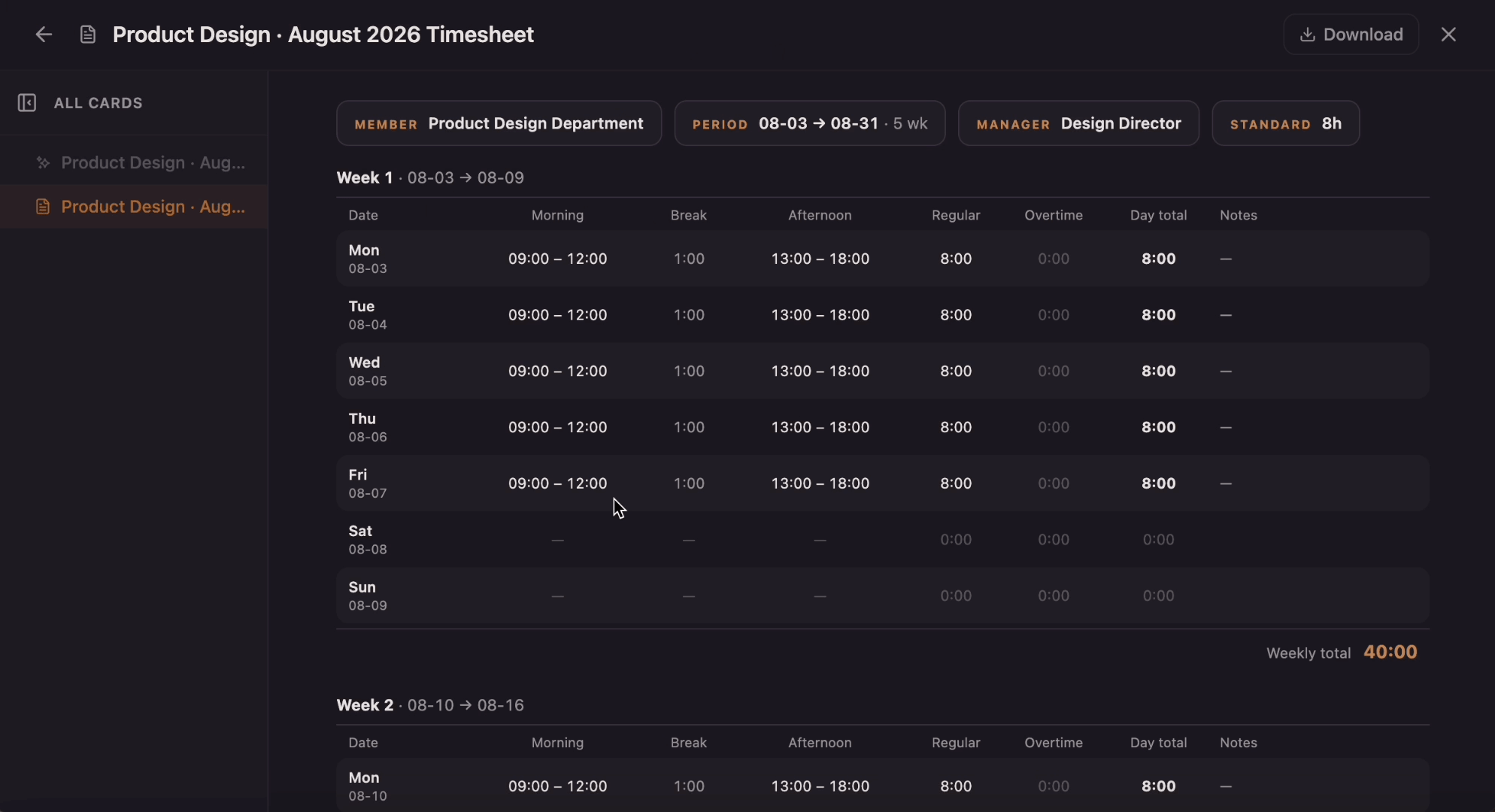Go back using the left arrow icon
The height and width of the screenshot is (812, 1495).
click(x=44, y=35)
